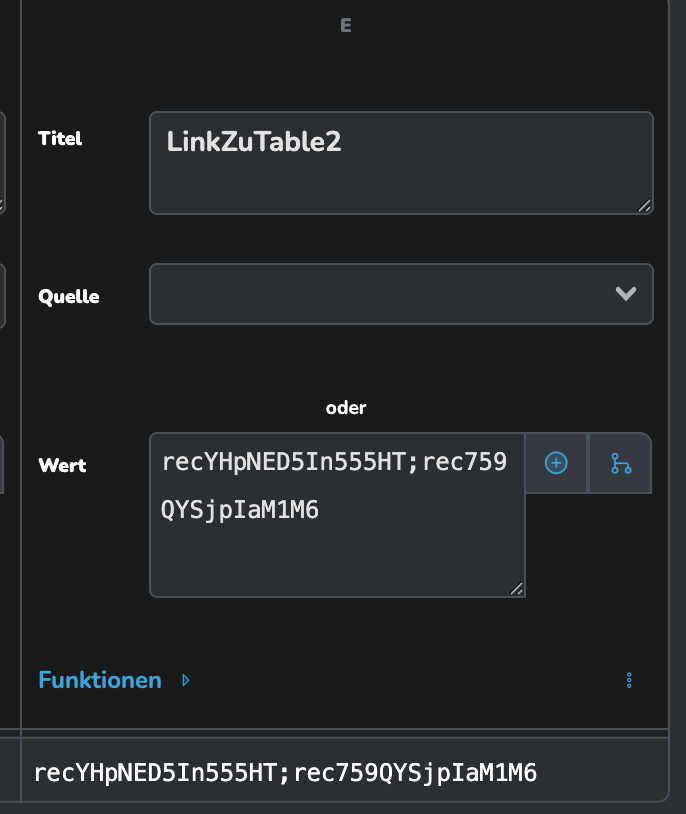Screen dimensions: 686x814
Task: Grab the resize handle of Wert textarea
Action: (516, 589)
